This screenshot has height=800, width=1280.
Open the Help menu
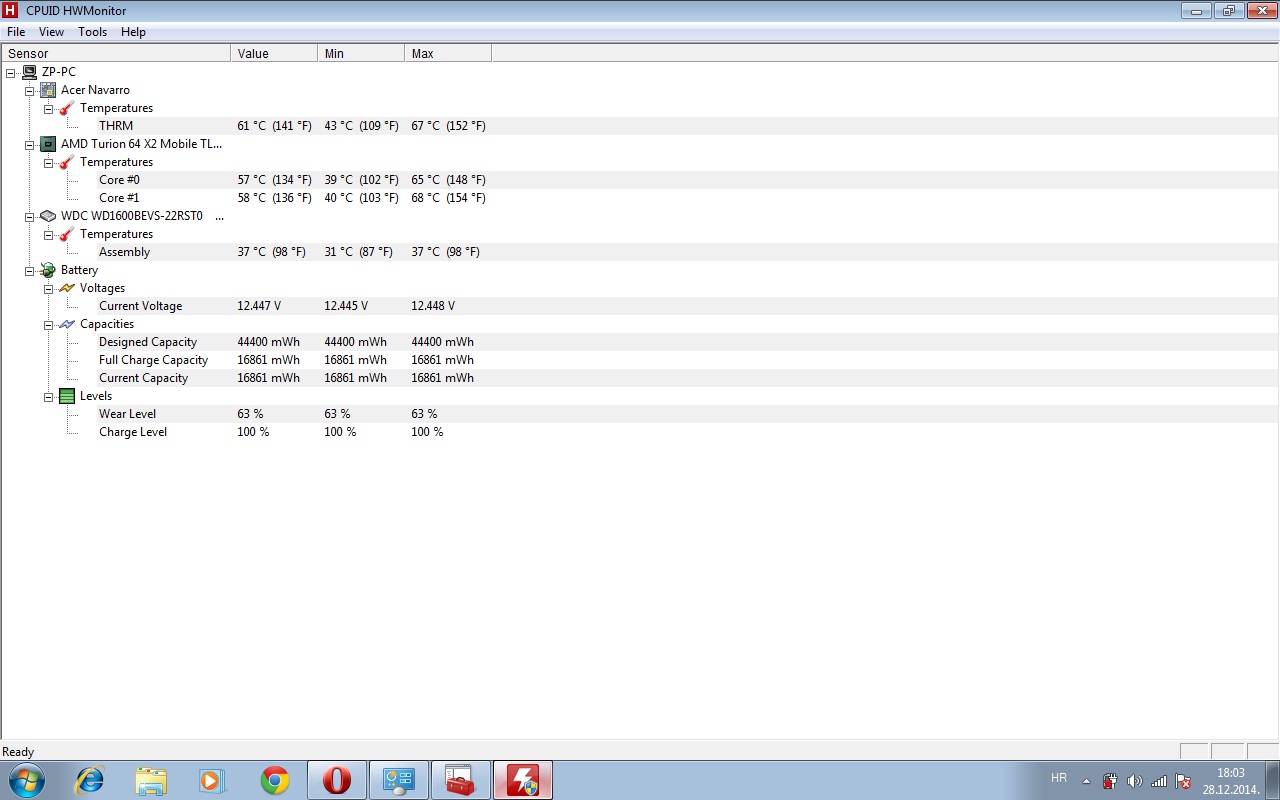[133, 32]
